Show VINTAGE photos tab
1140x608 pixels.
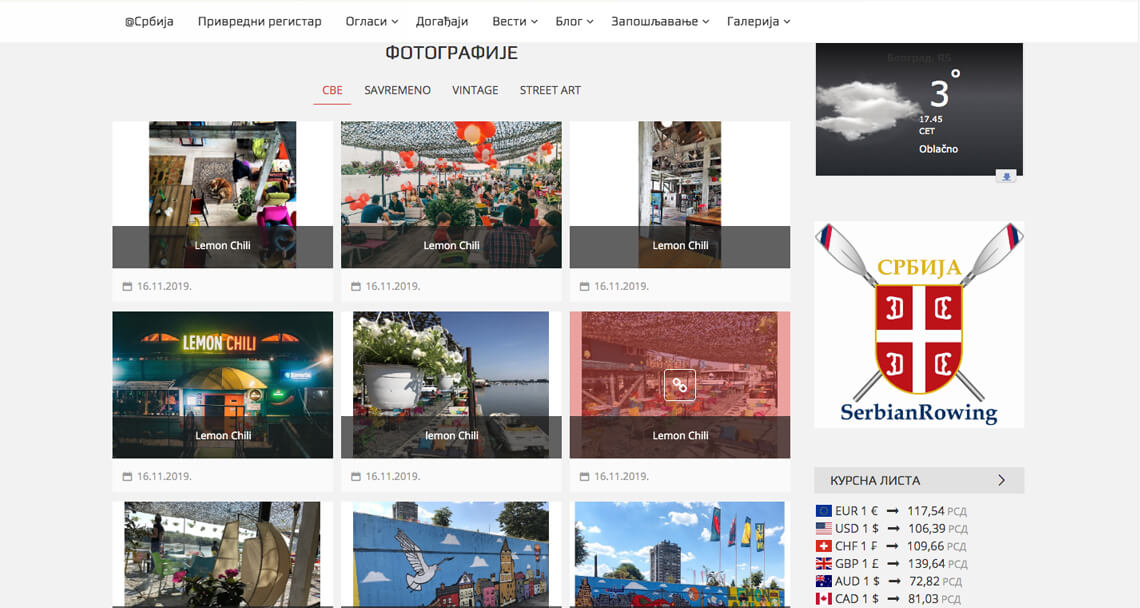(475, 90)
